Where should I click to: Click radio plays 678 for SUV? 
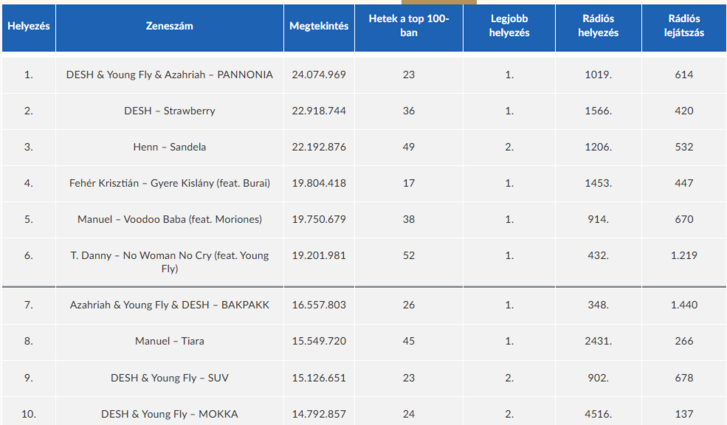684,378
